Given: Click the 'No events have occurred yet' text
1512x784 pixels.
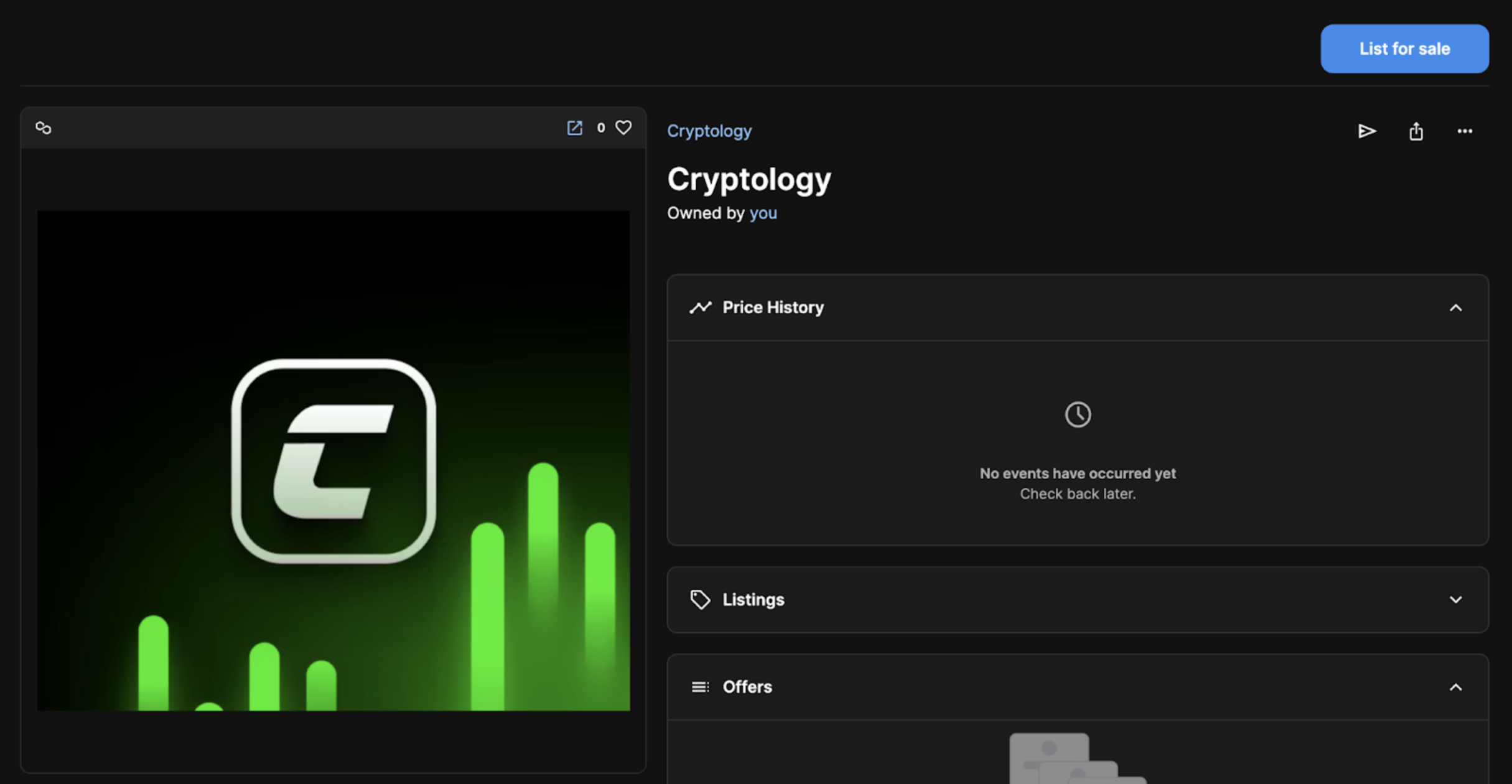Looking at the screenshot, I should [x=1078, y=474].
